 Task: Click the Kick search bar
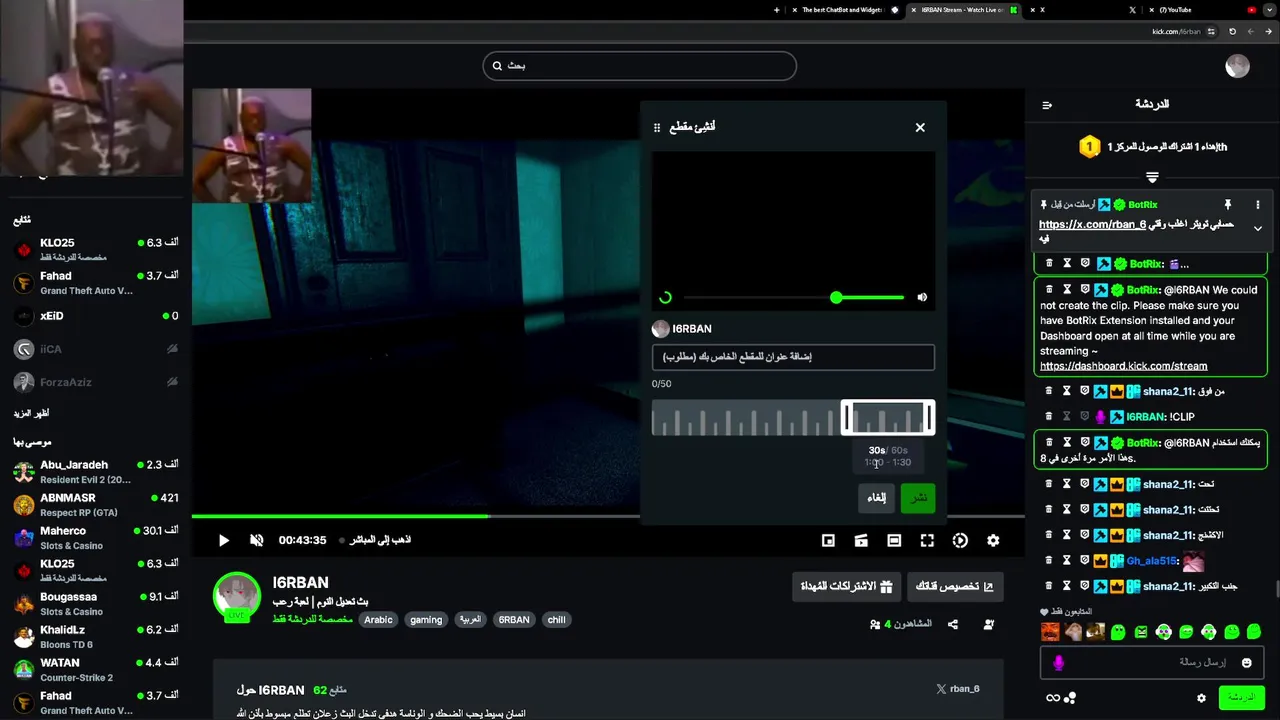point(640,66)
